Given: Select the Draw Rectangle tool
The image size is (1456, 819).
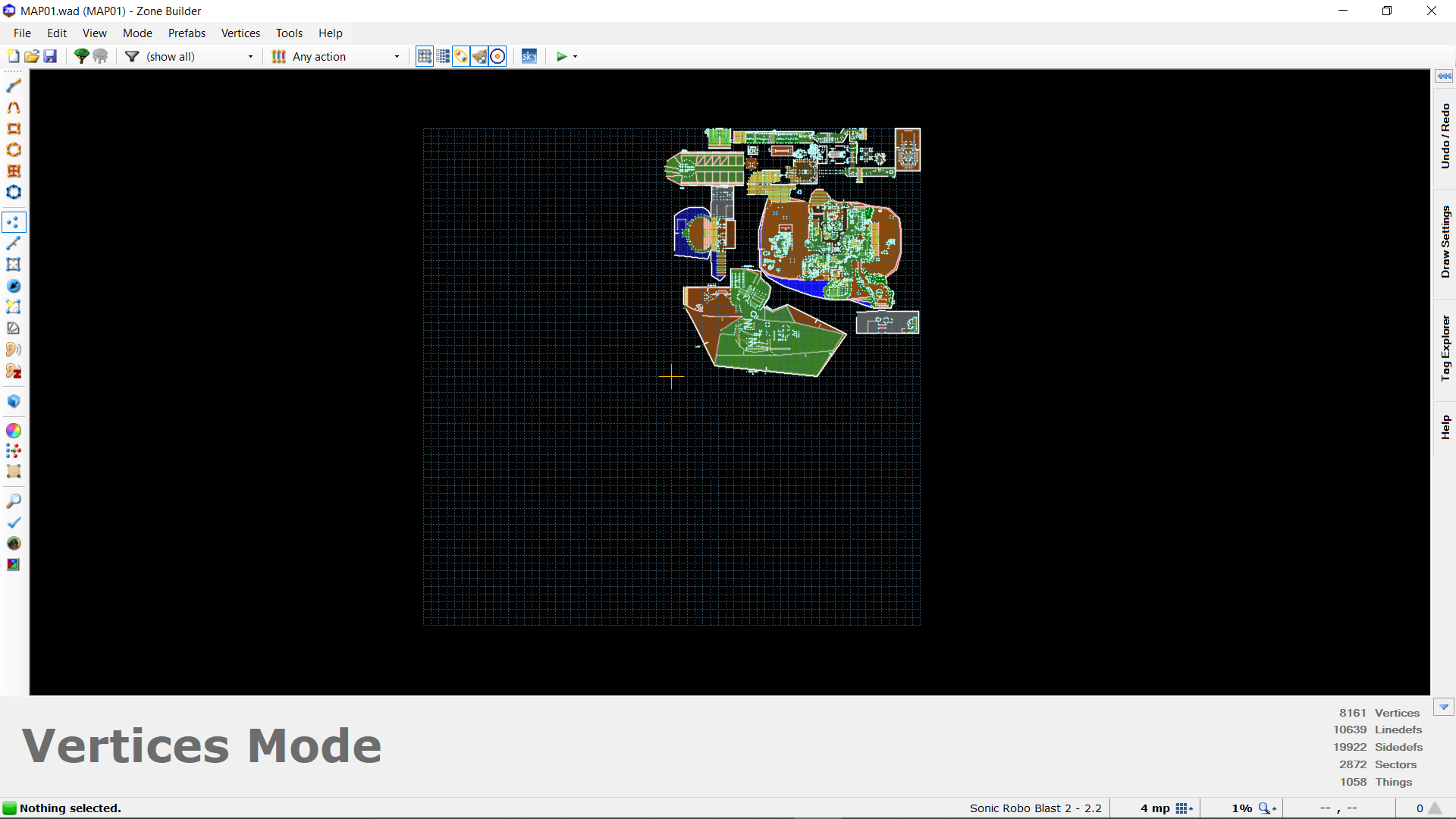Looking at the screenshot, I should click(14, 128).
